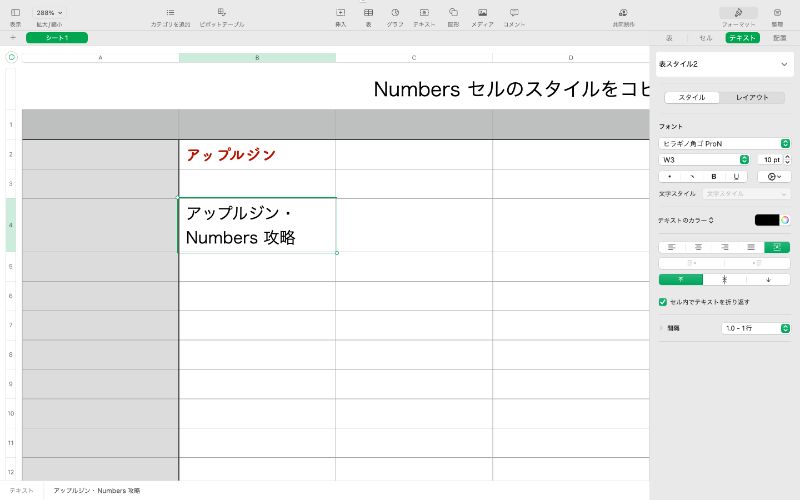Click the Media (メディア) toolbar icon

click(482, 12)
